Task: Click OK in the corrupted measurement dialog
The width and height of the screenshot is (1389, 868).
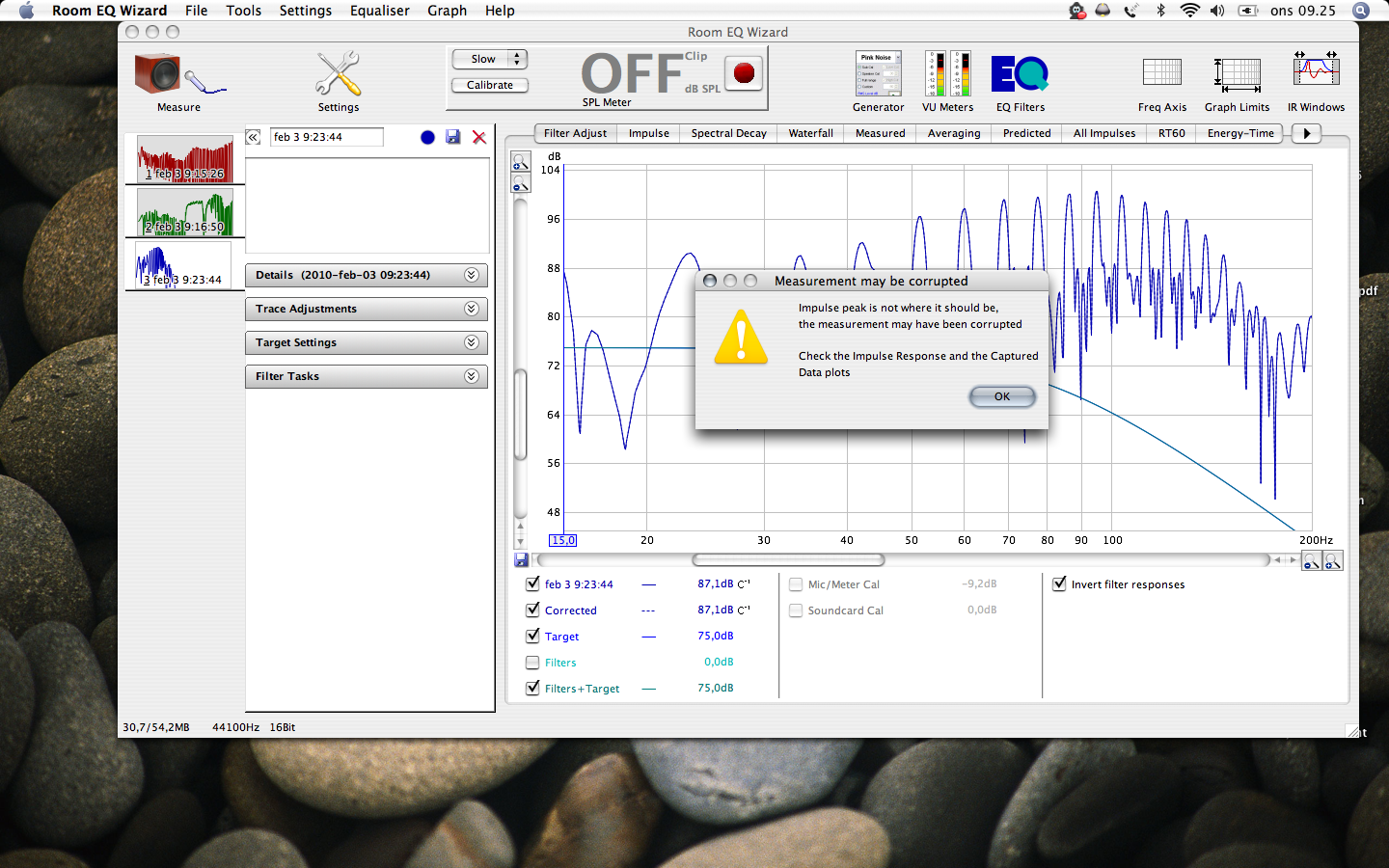Action: point(1002,396)
